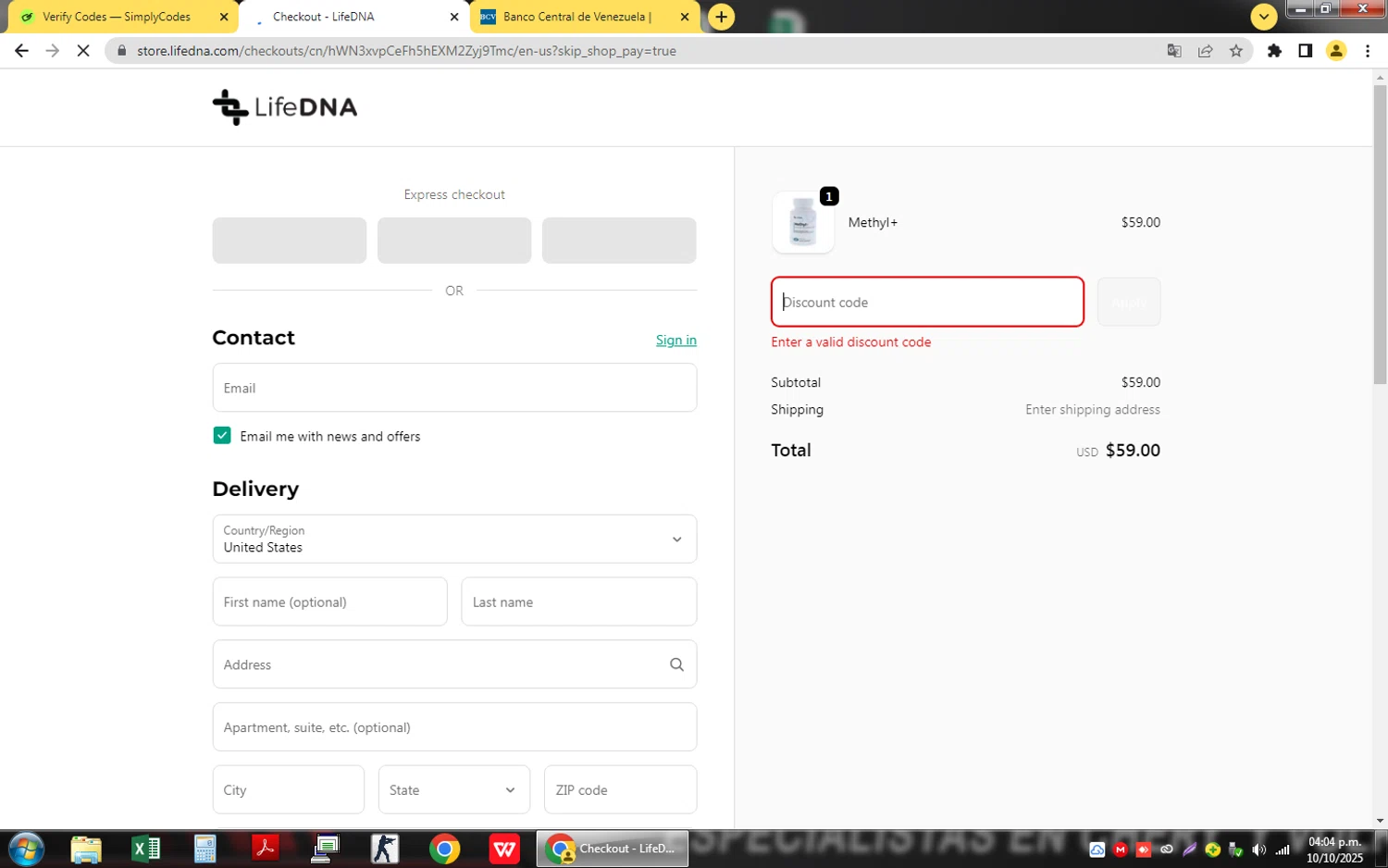Open the State dropdown

[x=454, y=789]
